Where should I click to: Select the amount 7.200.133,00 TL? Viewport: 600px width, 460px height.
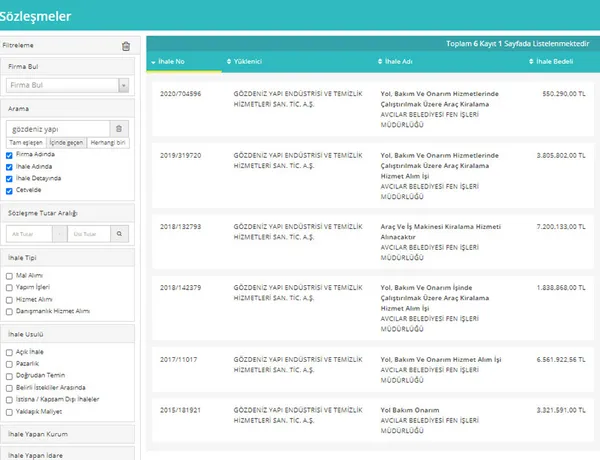(561, 227)
